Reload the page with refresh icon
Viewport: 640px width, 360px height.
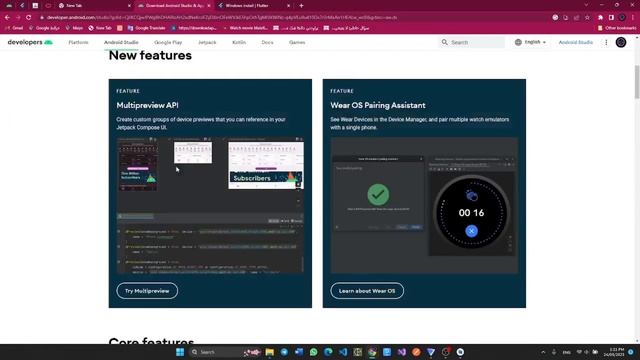(29, 18)
